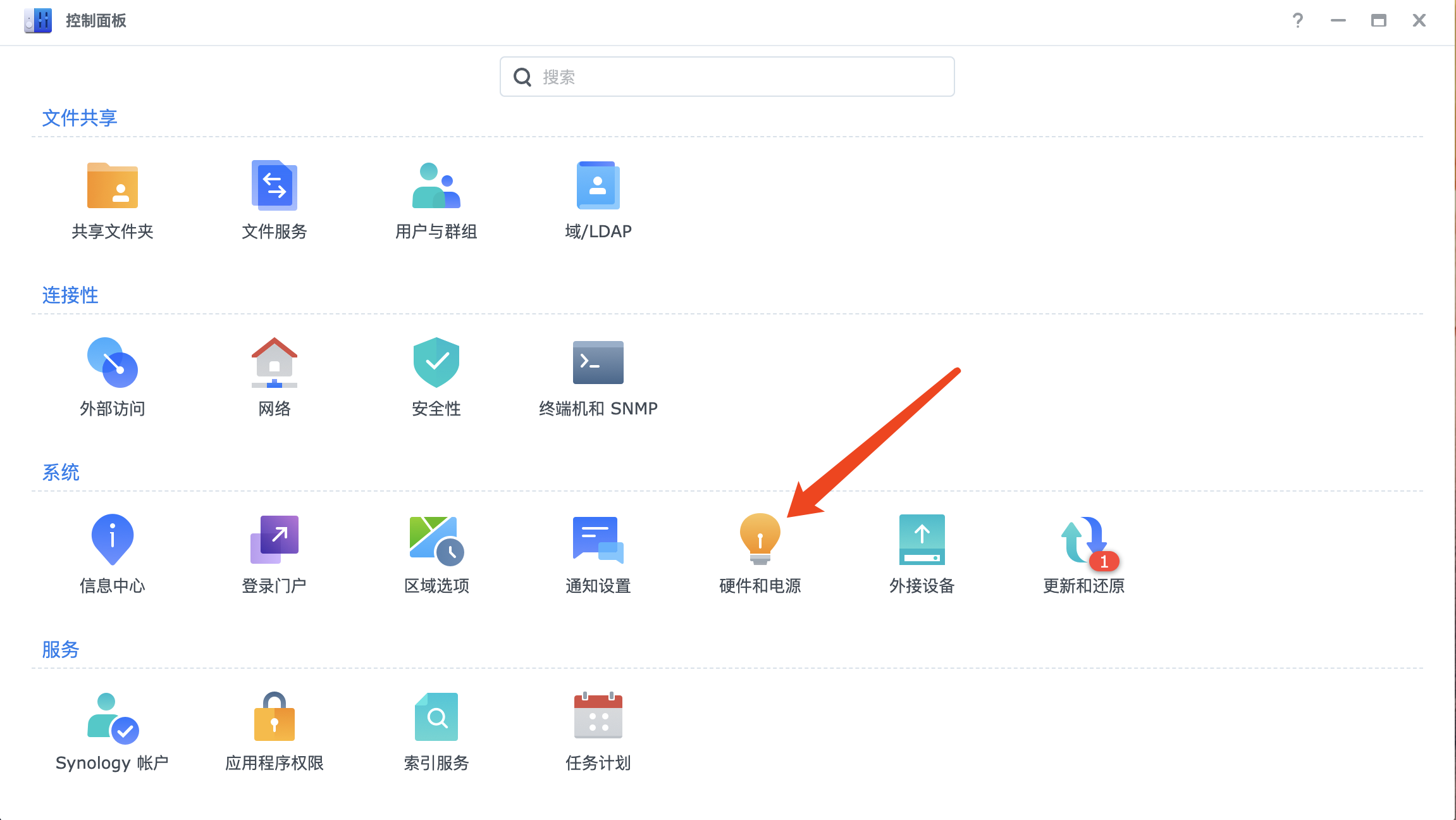Open 应用程序权限 application privileges
This screenshot has width=1456, height=820.
point(274,717)
